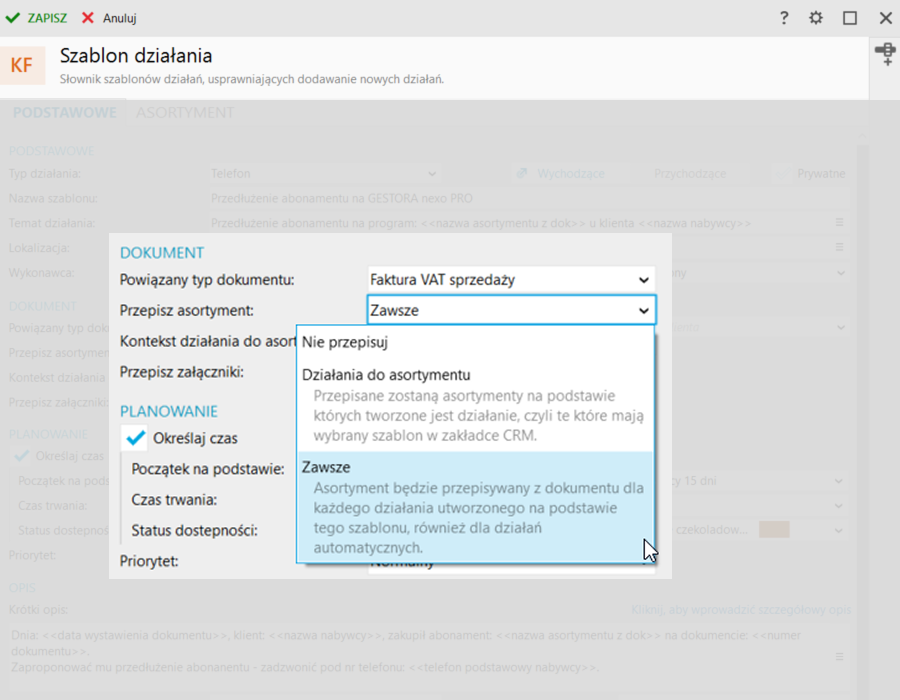The width and height of the screenshot is (900, 700).
Task: Click the pin icon in right sidebar
Action: 885,53
